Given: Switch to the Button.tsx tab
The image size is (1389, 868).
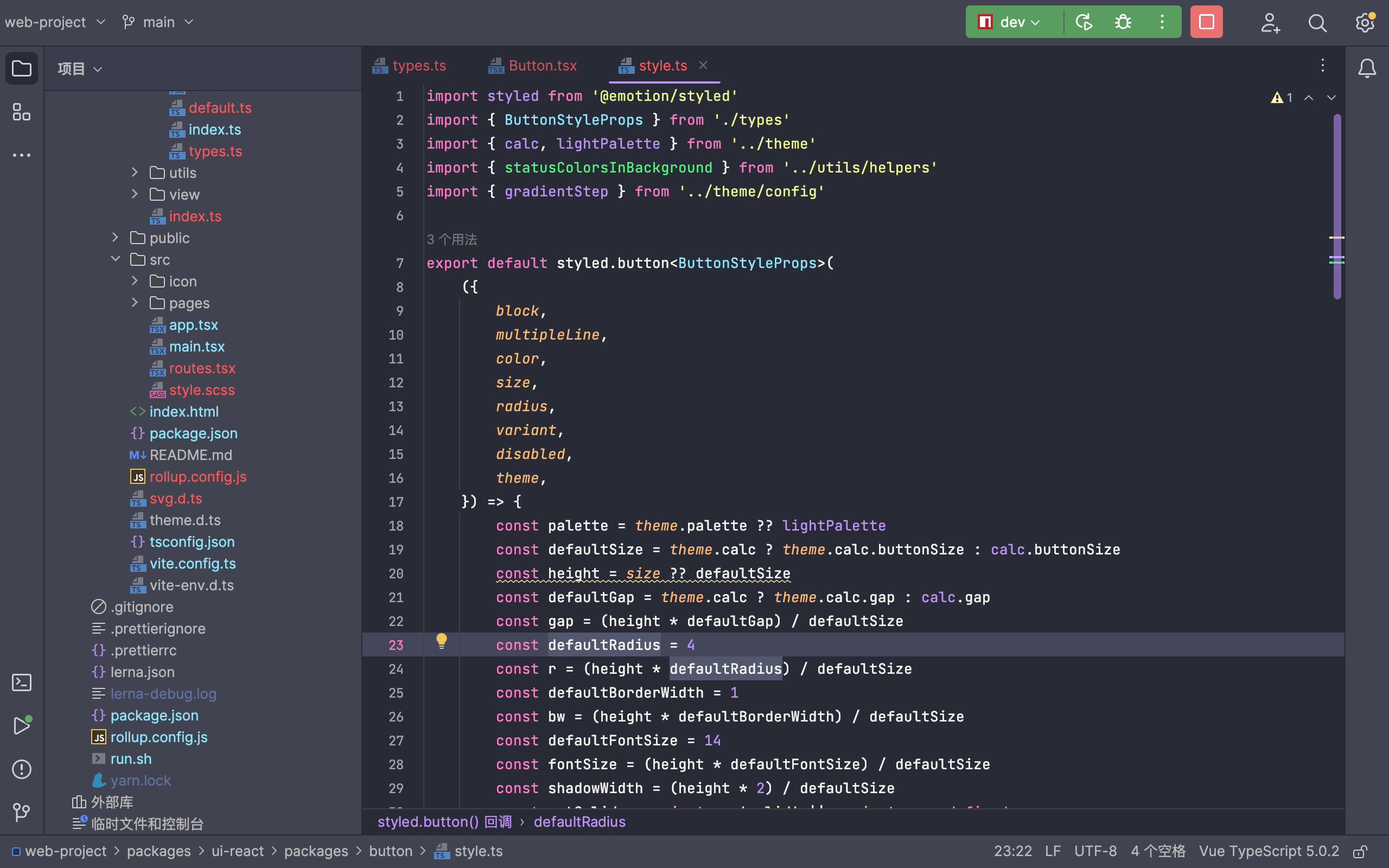Looking at the screenshot, I should point(533,66).
